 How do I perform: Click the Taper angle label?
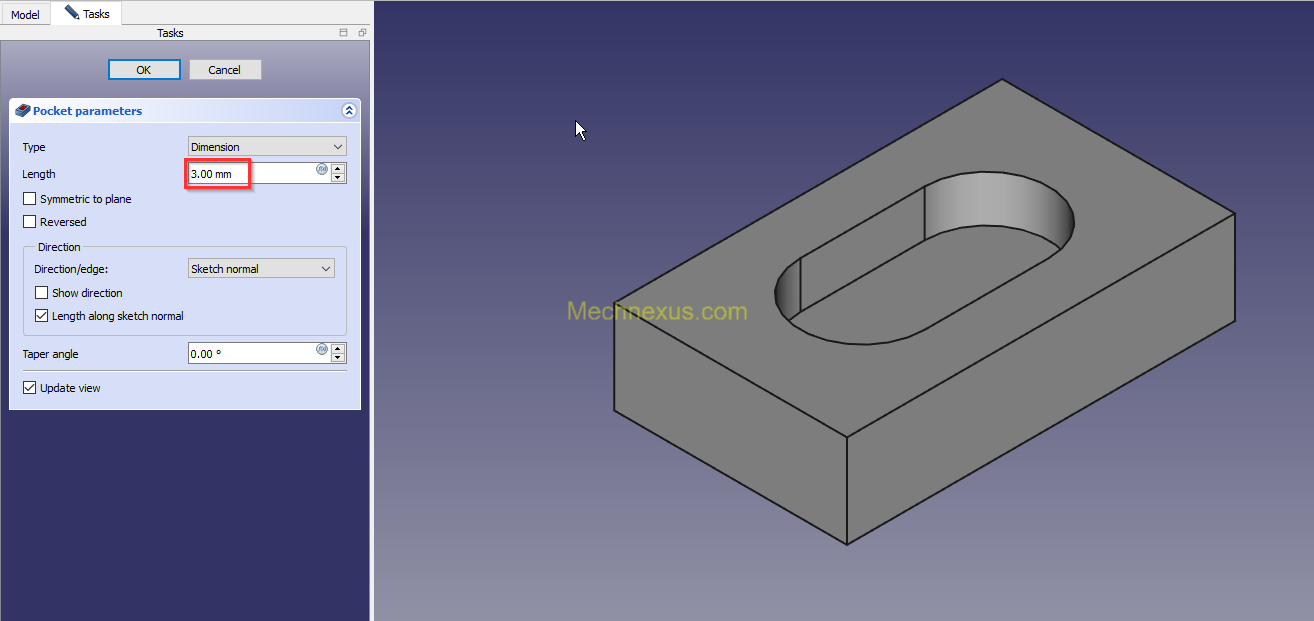click(51, 354)
